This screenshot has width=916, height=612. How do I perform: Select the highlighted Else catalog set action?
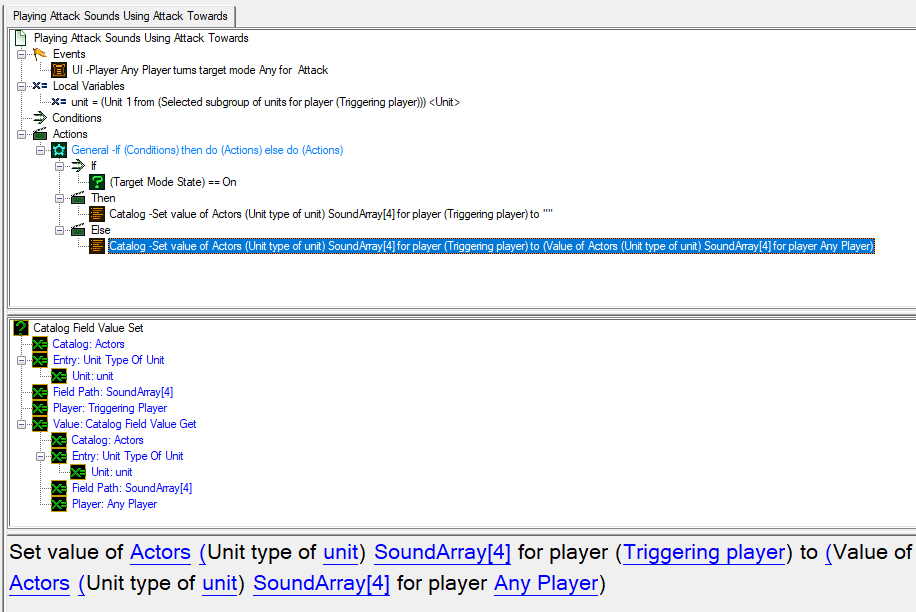[x=491, y=246]
